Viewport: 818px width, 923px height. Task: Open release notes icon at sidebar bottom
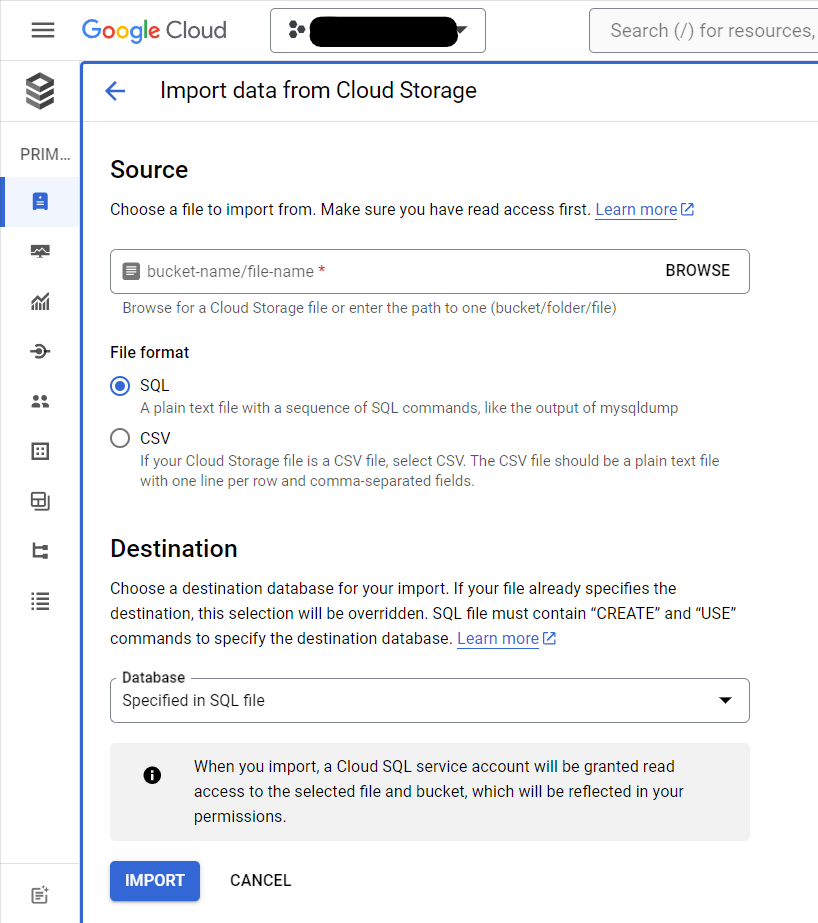tap(40, 894)
